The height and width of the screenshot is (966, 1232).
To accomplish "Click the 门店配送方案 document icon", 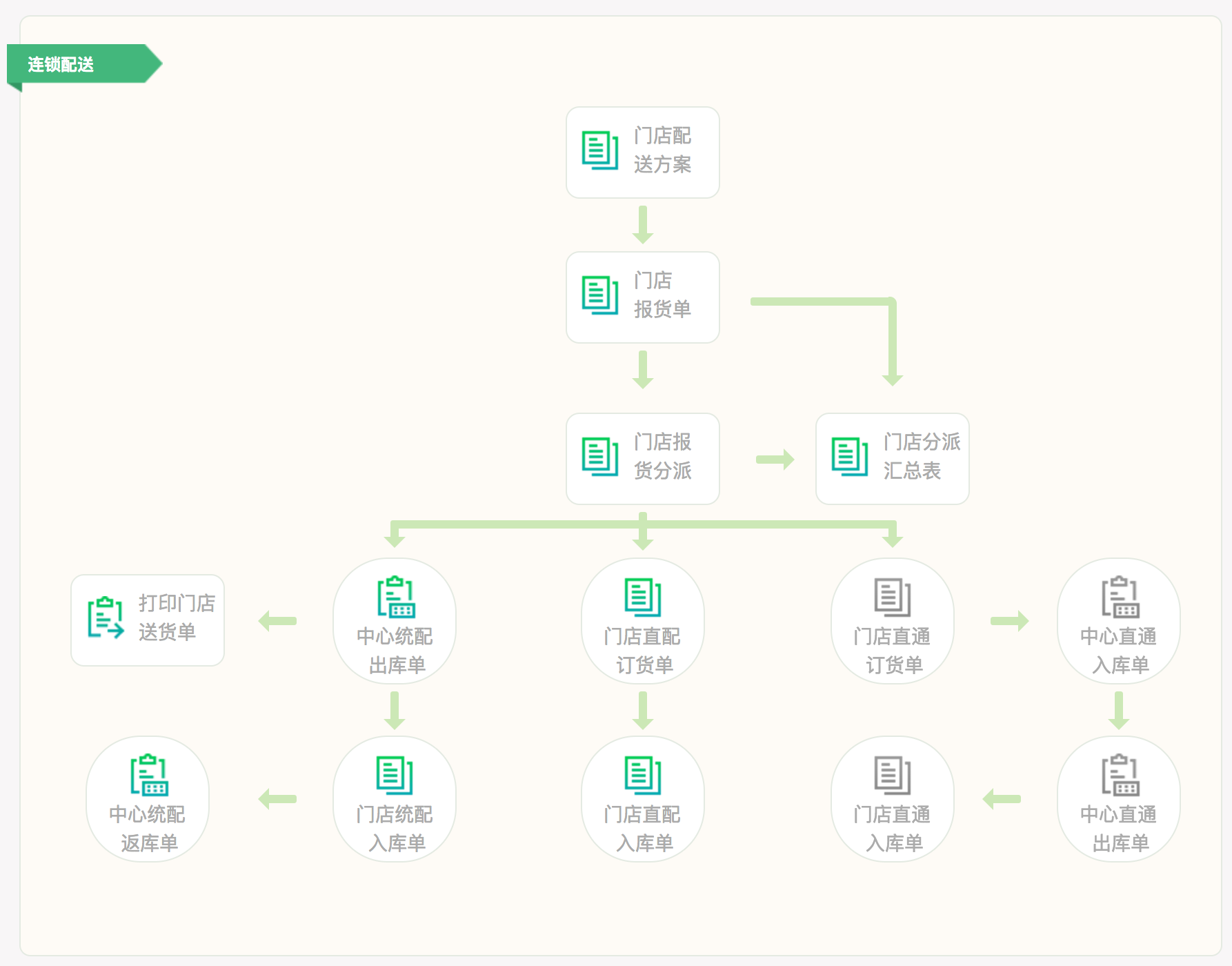I will (599, 150).
